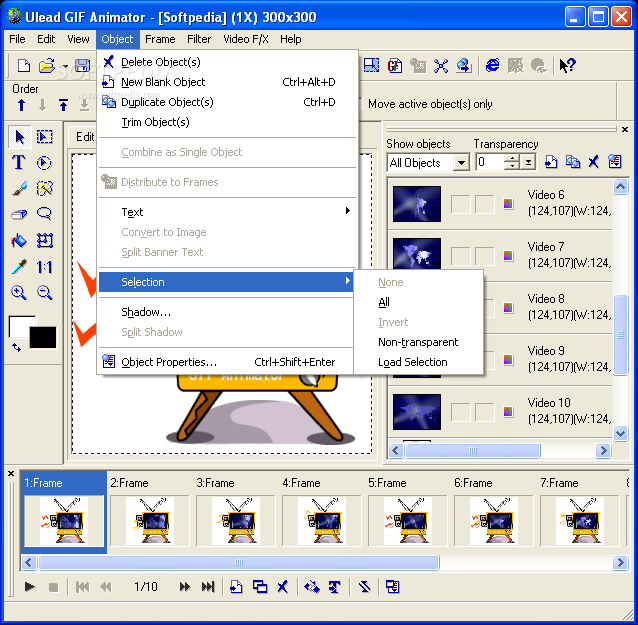Click Video 10 object thumbnail
The image size is (638, 625).
click(417, 412)
